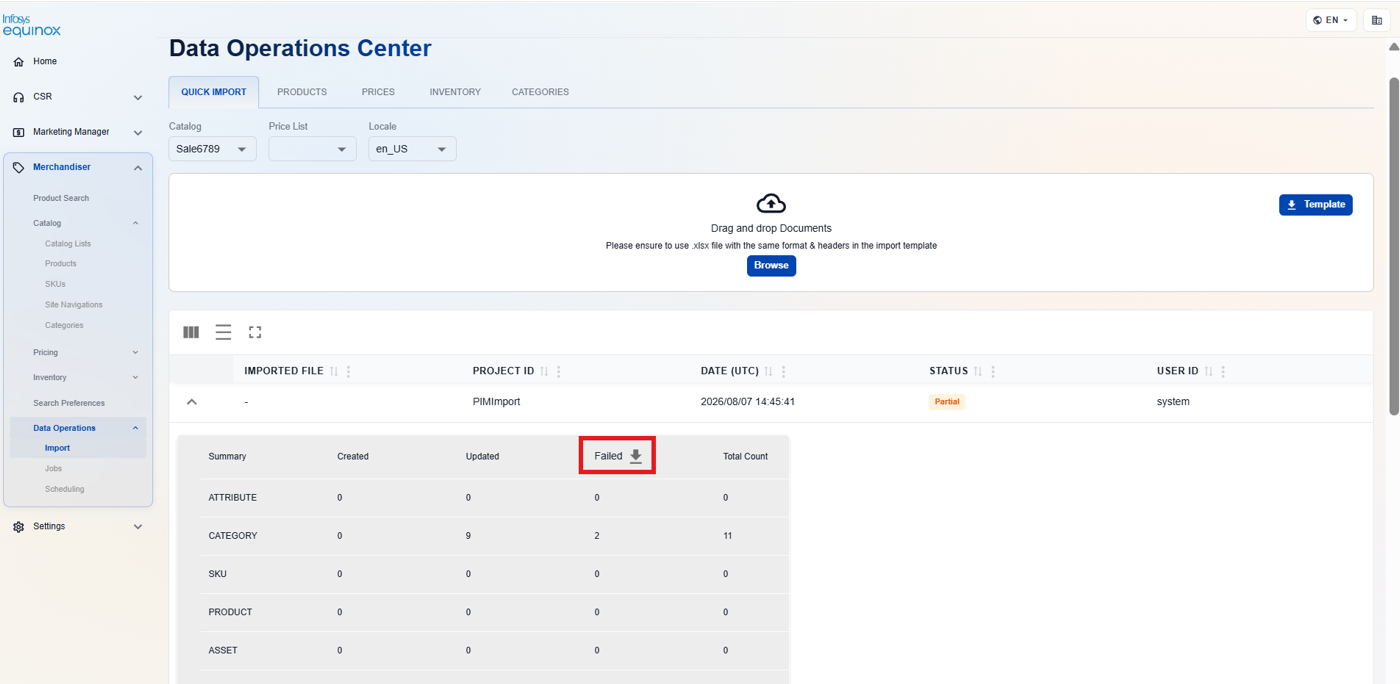The height and width of the screenshot is (684, 1400).
Task: Open the column chooser icon
Action: 191,332
